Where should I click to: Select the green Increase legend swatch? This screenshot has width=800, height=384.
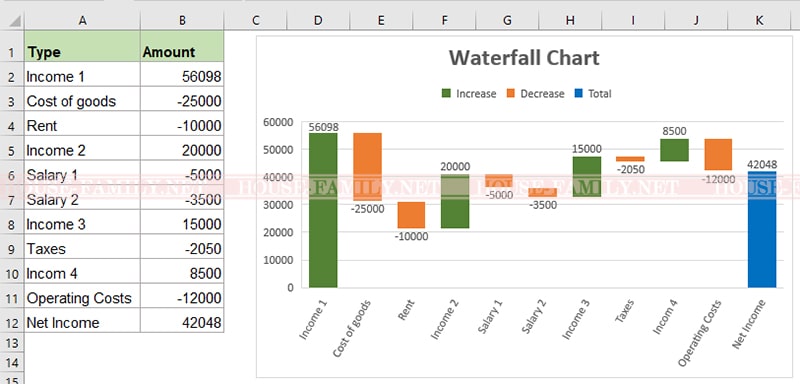click(446, 93)
